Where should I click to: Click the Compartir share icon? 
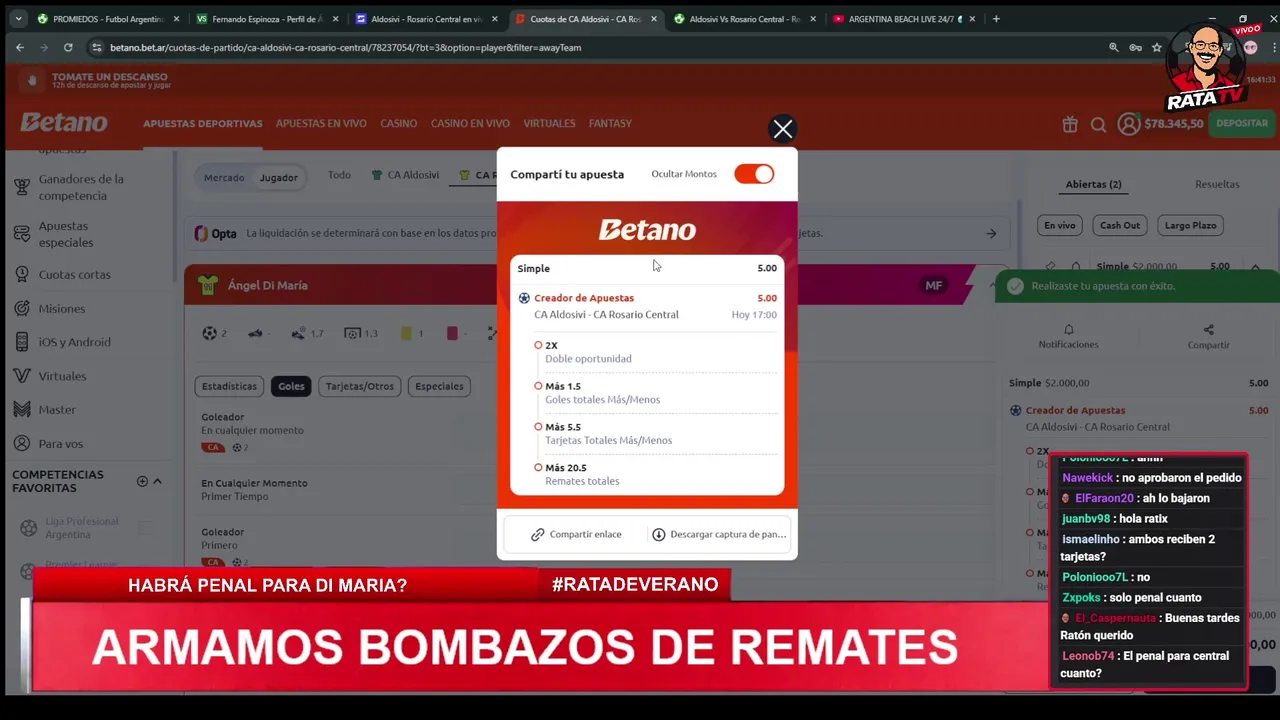[x=1208, y=329]
